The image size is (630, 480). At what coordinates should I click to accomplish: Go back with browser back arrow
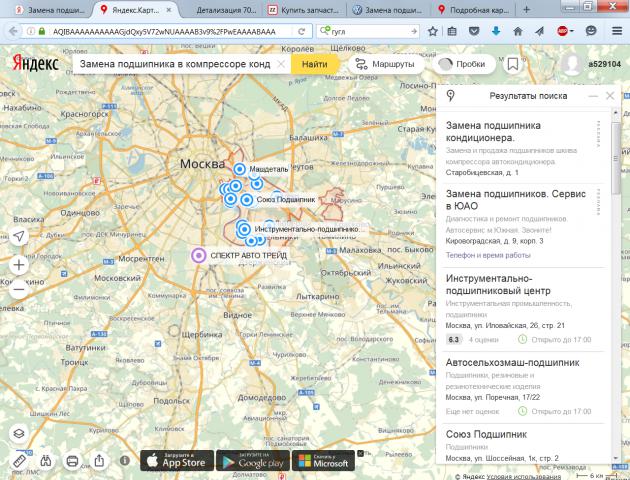coord(13,31)
